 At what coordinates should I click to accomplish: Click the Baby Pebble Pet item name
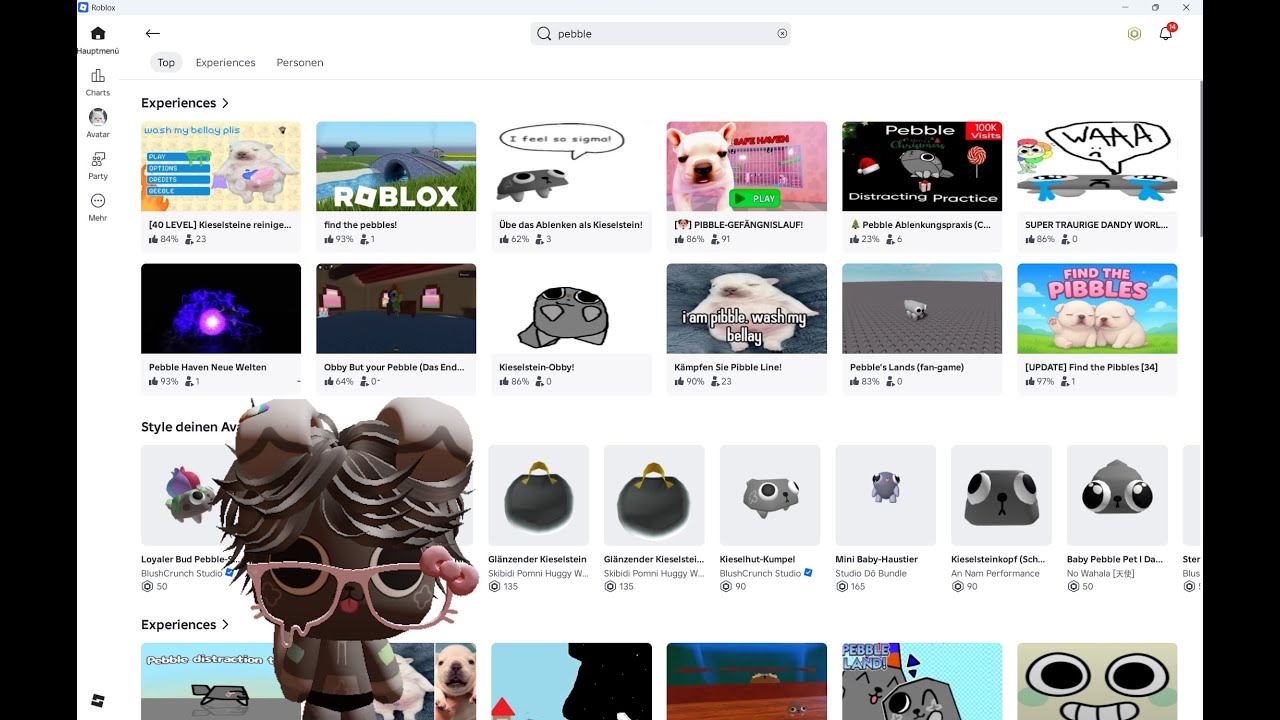tap(1115, 559)
